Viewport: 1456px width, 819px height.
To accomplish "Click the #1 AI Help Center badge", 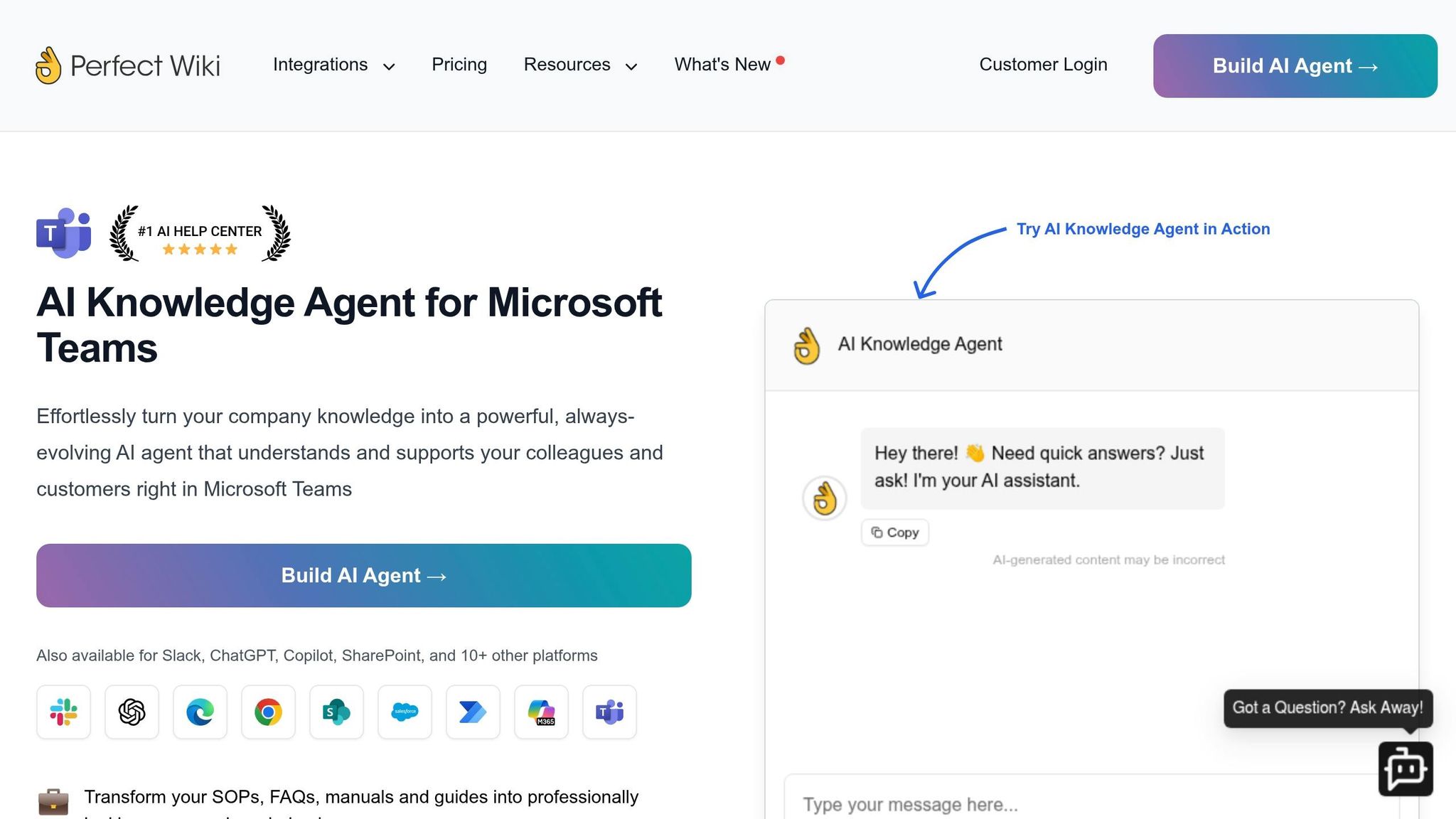I will pos(200,233).
